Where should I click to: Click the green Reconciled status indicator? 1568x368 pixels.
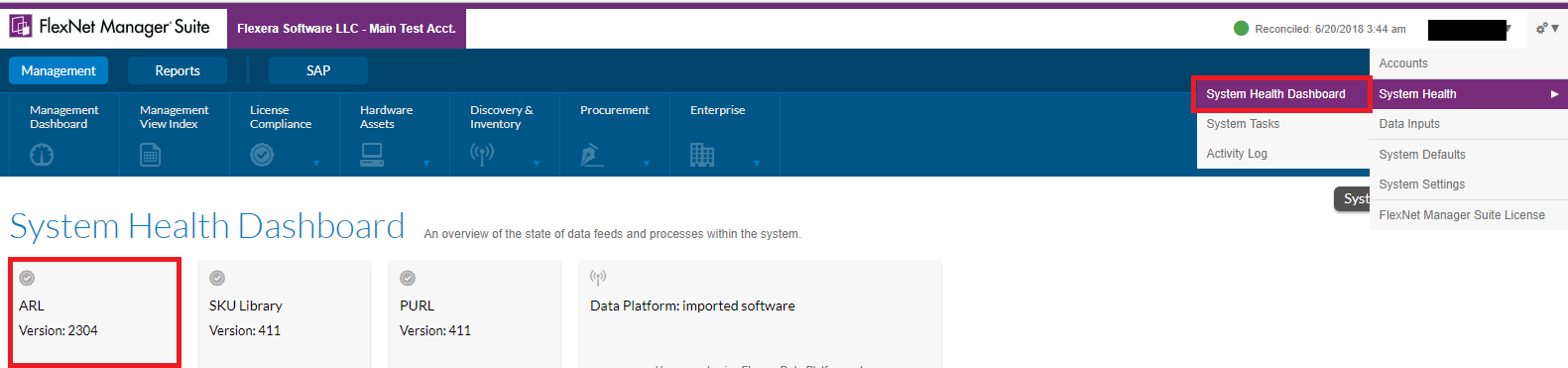[1241, 28]
